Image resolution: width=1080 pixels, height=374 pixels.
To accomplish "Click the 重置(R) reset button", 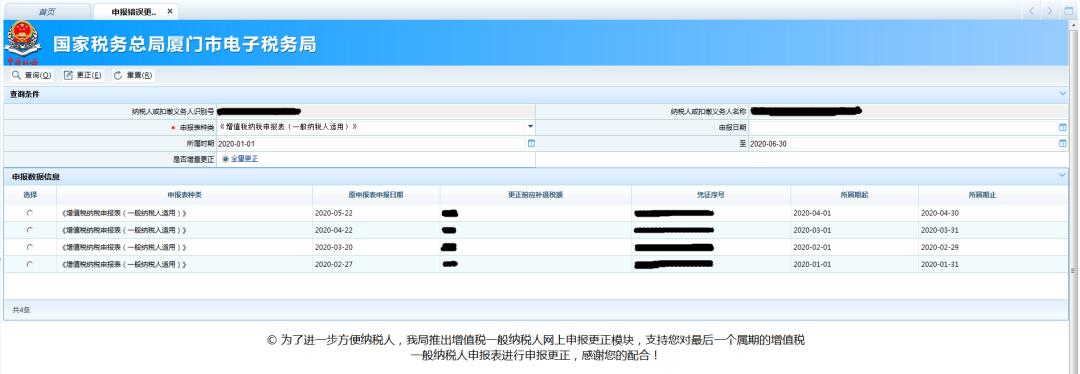I will (x=133, y=75).
